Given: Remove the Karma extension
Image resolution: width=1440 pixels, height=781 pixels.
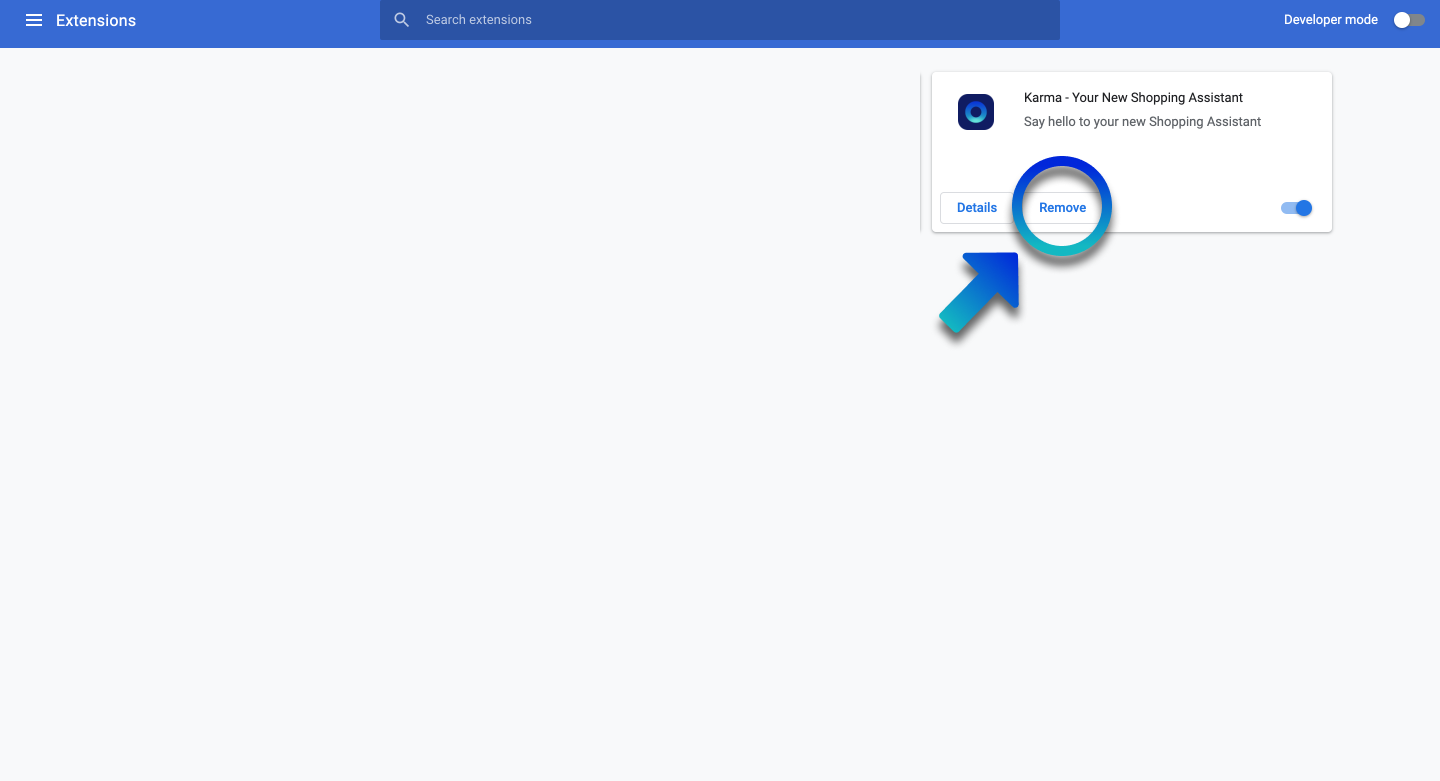Looking at the screenshot, I should [1062, 208].
